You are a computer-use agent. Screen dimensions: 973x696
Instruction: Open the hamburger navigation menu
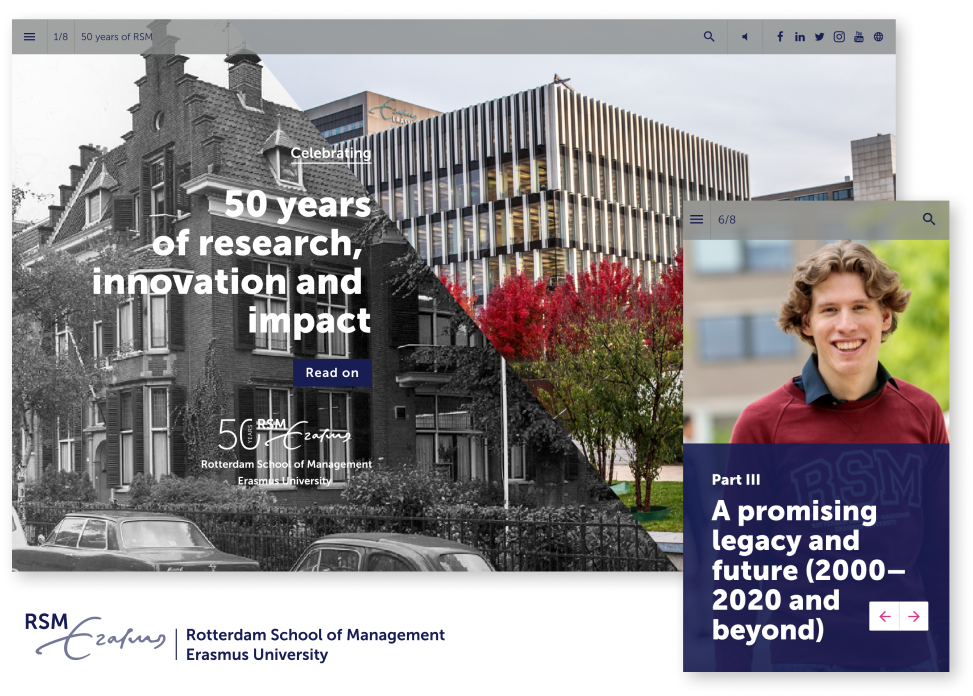28,36
